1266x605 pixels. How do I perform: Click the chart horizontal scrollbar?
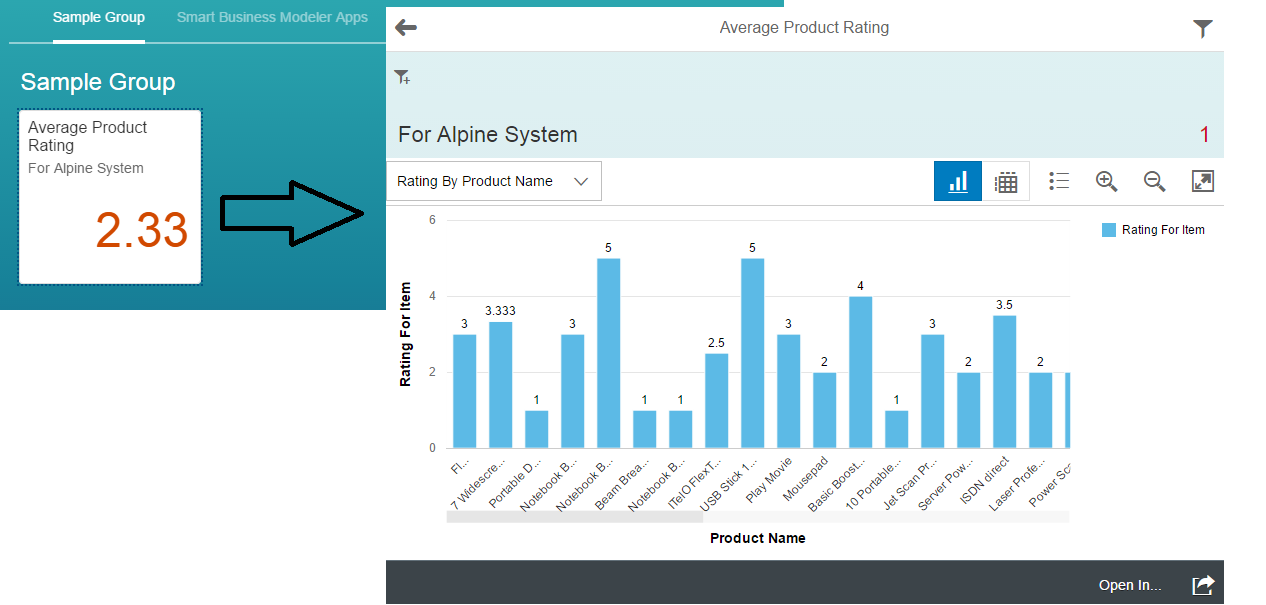click(x=574, y=517)
